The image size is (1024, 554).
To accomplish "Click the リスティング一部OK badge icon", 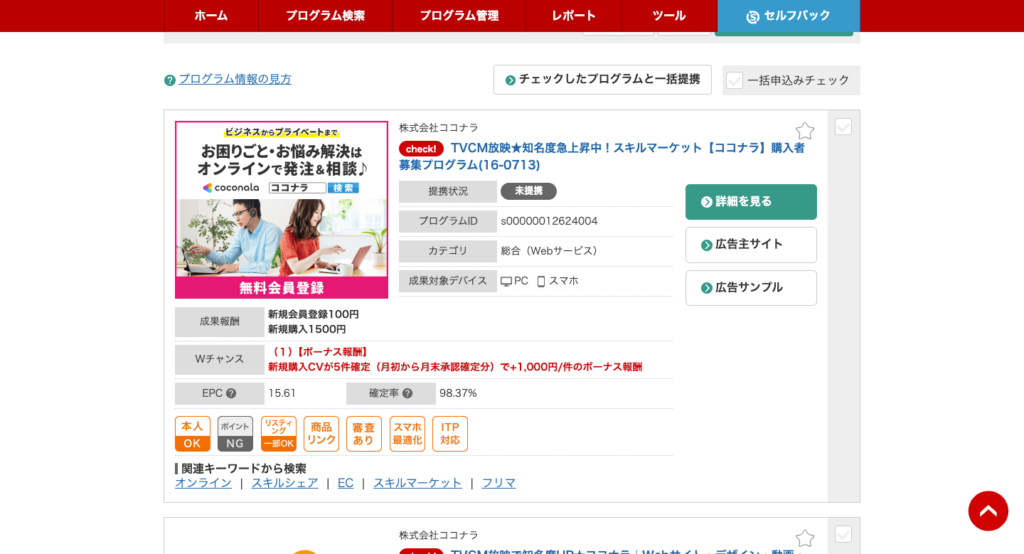I will point(278,434).
